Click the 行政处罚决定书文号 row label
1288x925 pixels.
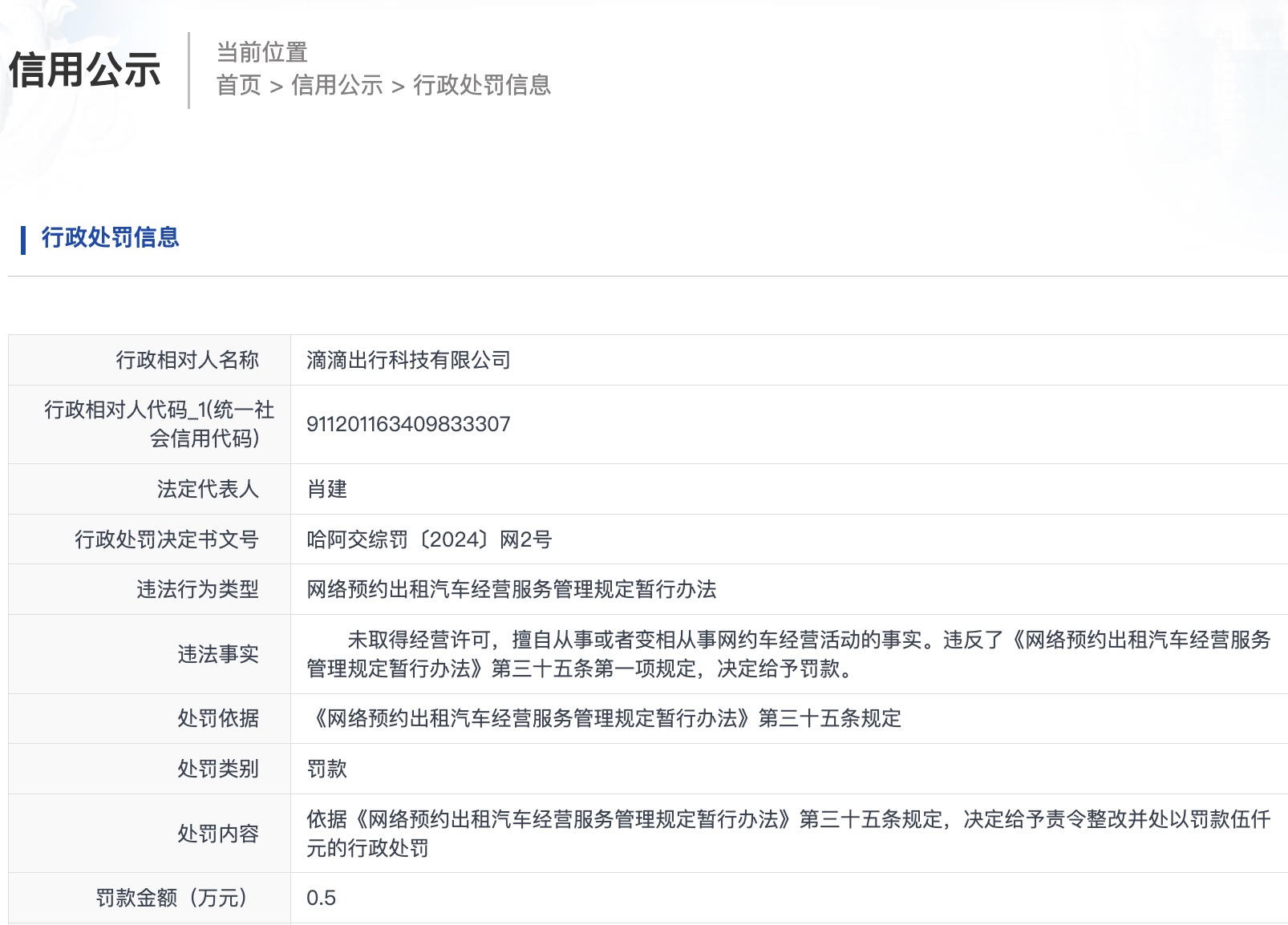coord(167,539)
